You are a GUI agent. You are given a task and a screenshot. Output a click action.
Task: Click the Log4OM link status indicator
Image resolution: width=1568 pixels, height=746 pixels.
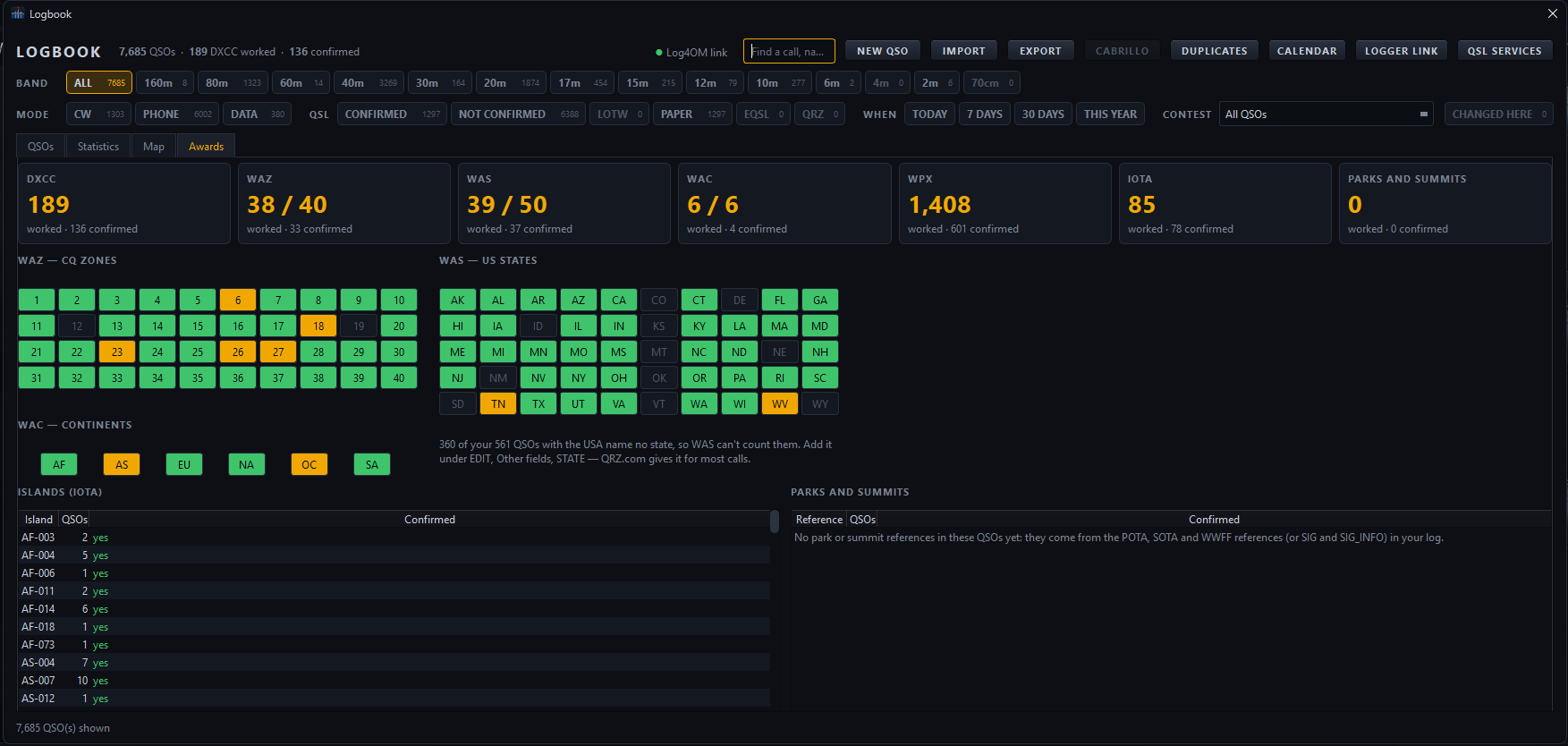coord(691,52)
